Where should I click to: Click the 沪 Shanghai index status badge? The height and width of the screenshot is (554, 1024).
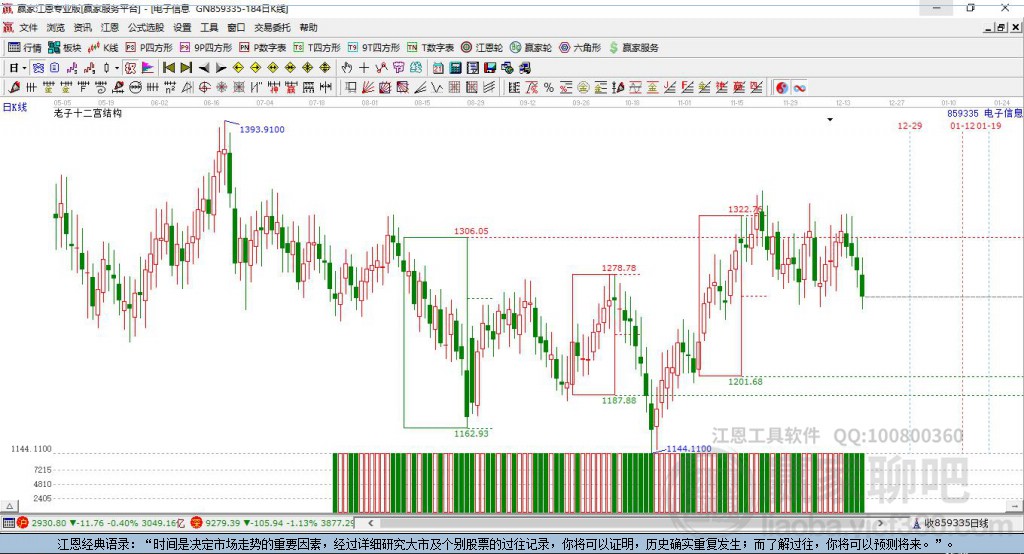point(22,523)
